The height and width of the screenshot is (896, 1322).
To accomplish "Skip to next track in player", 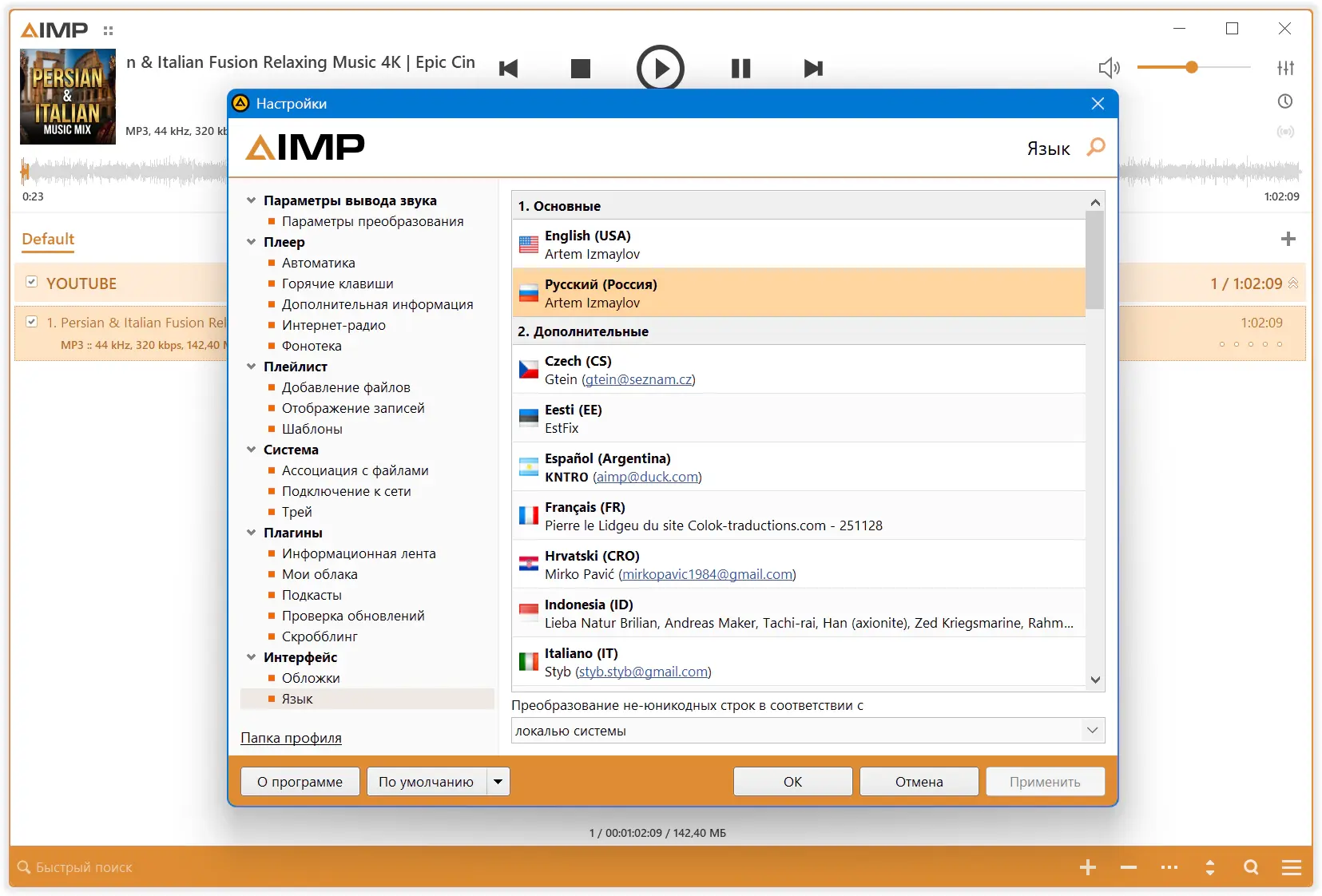I will 813,69.
